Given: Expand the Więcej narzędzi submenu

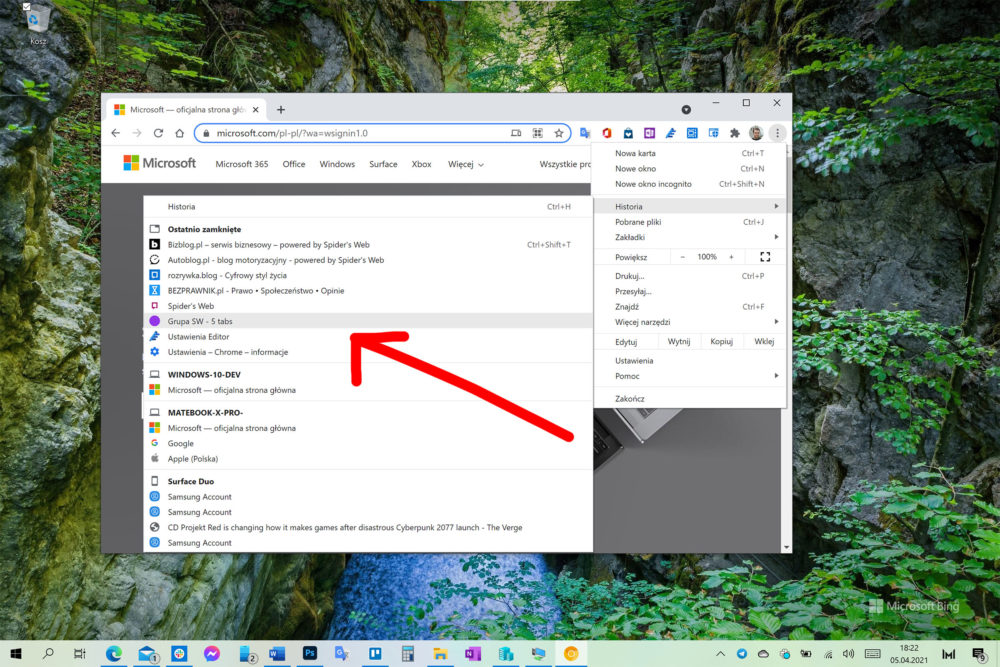Looking at the screenshot, I should pos(689,322).
